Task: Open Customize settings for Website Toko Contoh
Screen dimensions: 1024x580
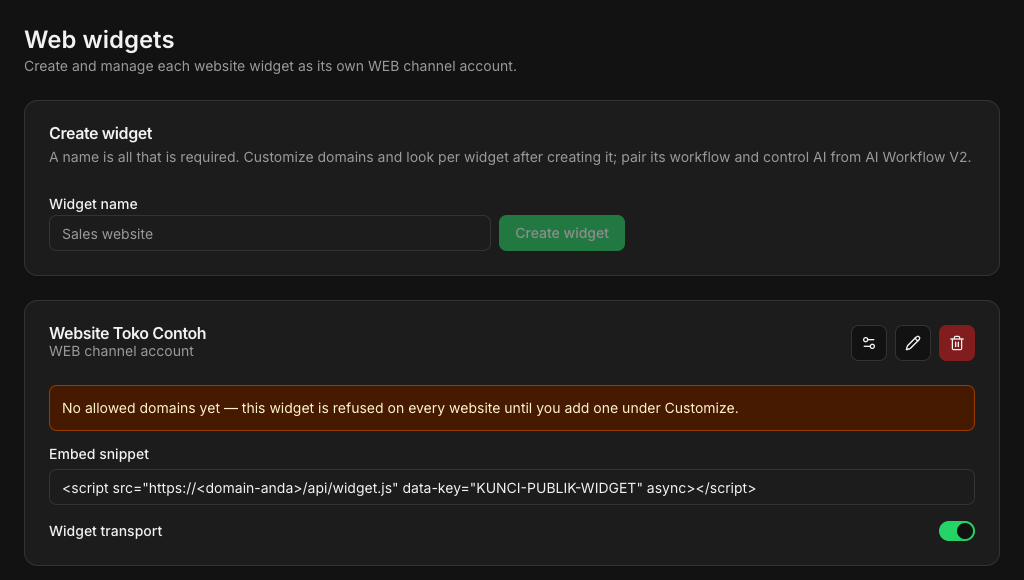Action: pos(869,343)
